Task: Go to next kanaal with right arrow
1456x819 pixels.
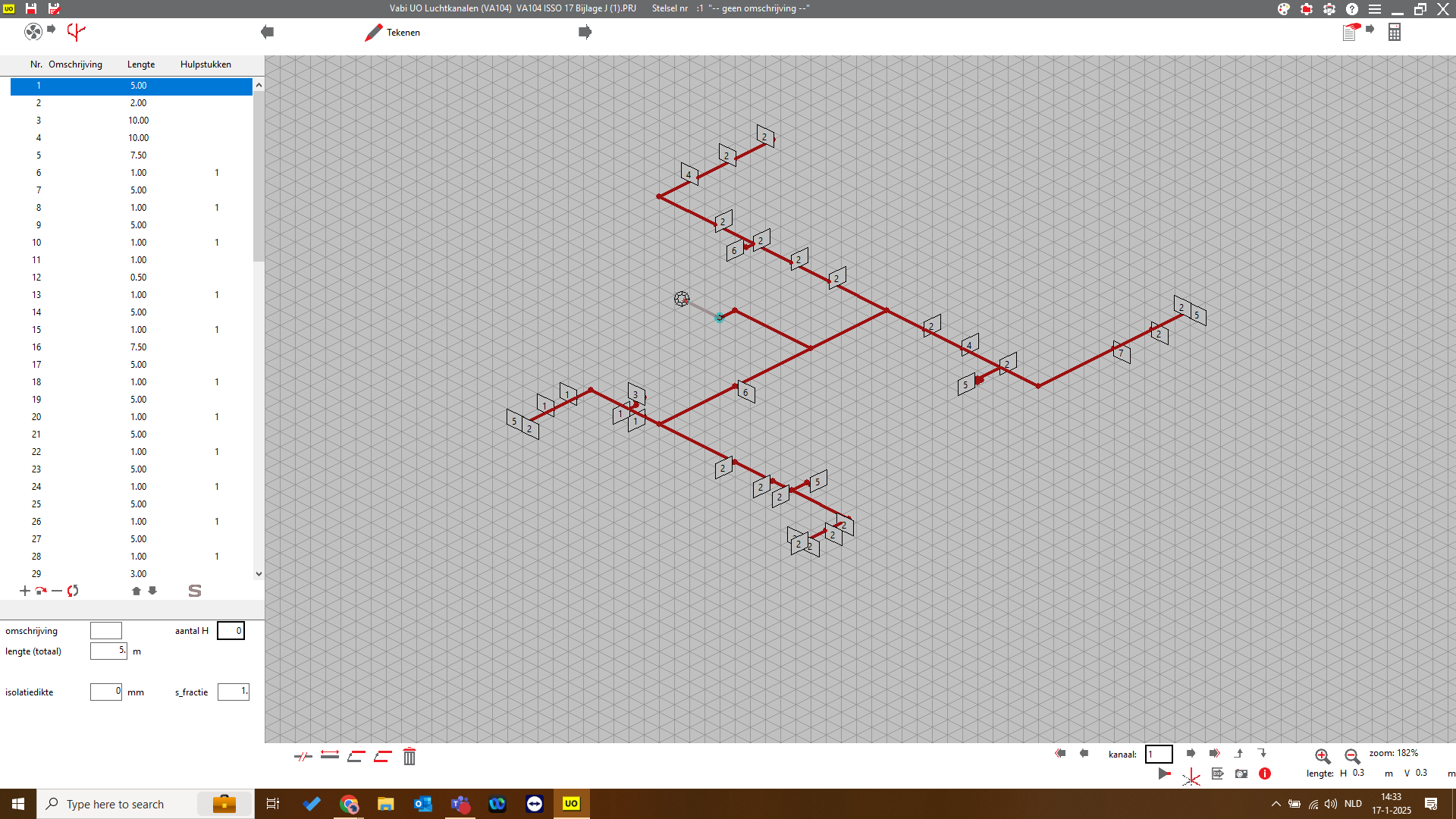Action: coord(1191,753)
